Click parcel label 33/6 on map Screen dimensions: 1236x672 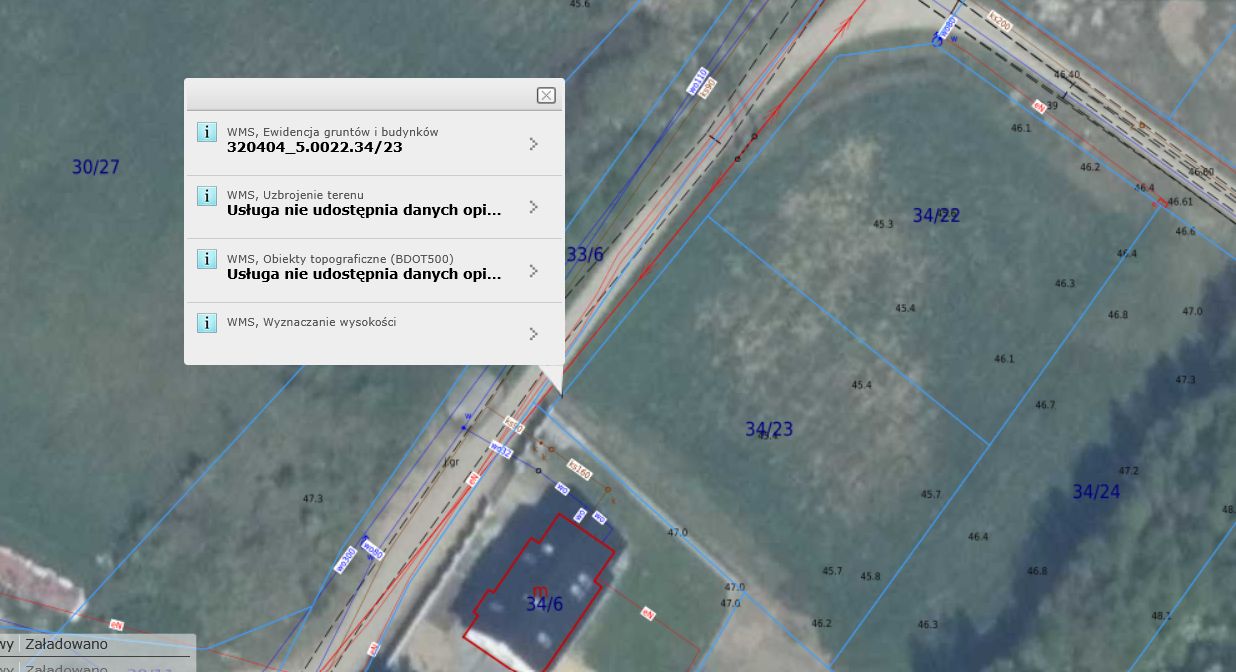coord(585,254)
